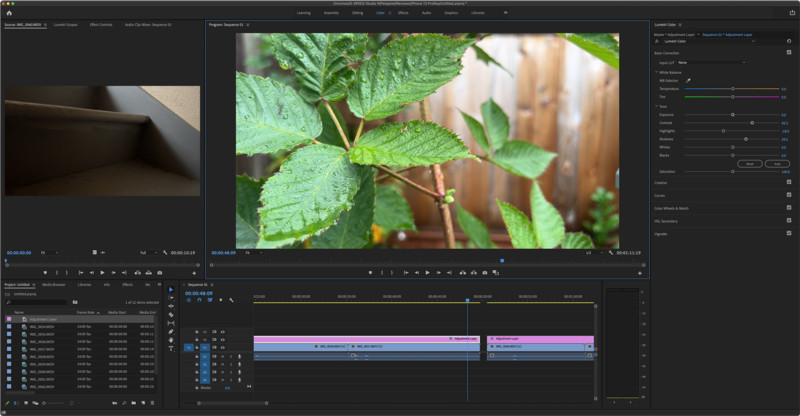The image size is (800, 416).
Task: Create new bin in Project panel
Action: (x=134, y=403)
